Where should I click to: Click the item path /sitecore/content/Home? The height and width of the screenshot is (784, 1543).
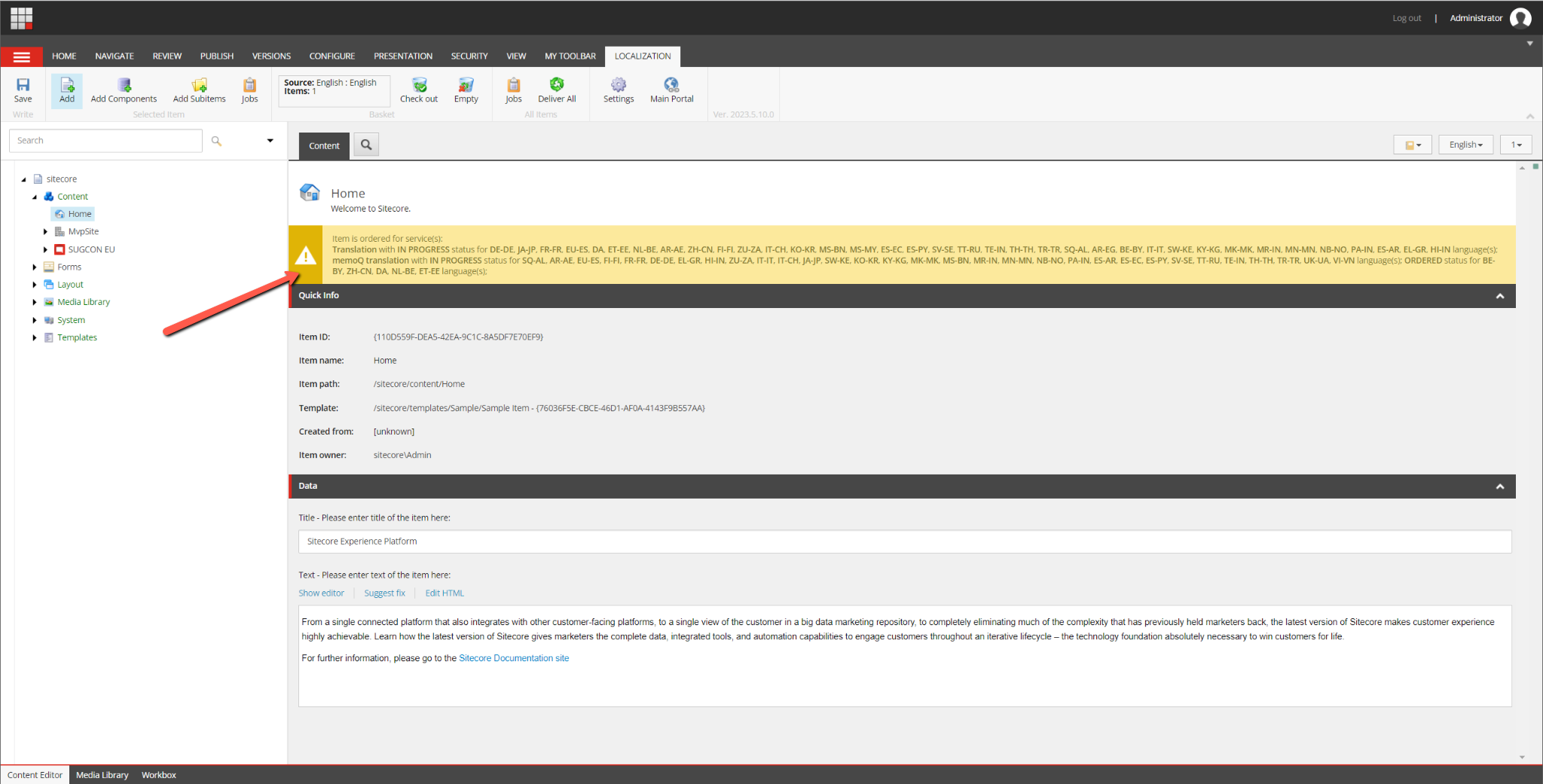(419, 384)
